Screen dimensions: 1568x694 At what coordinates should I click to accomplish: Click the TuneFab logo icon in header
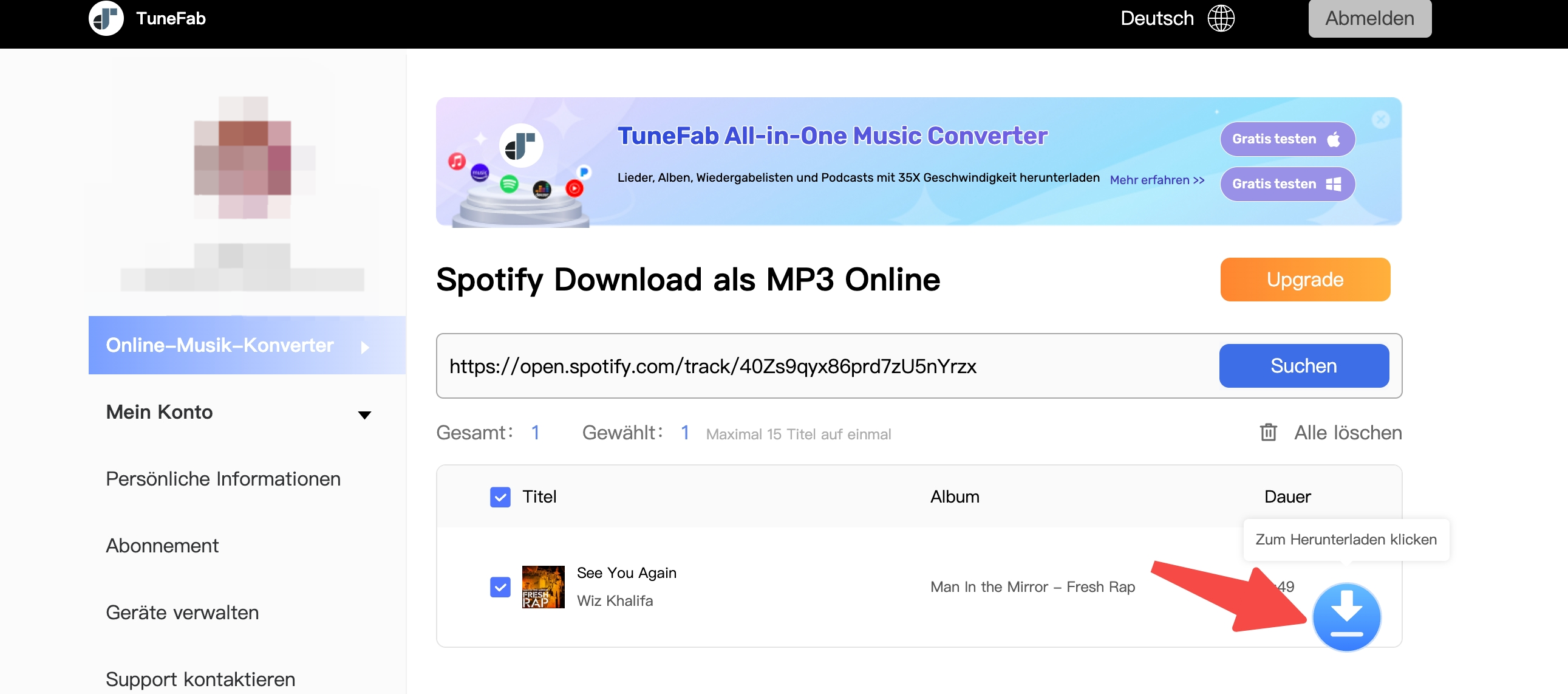[106, 18]
